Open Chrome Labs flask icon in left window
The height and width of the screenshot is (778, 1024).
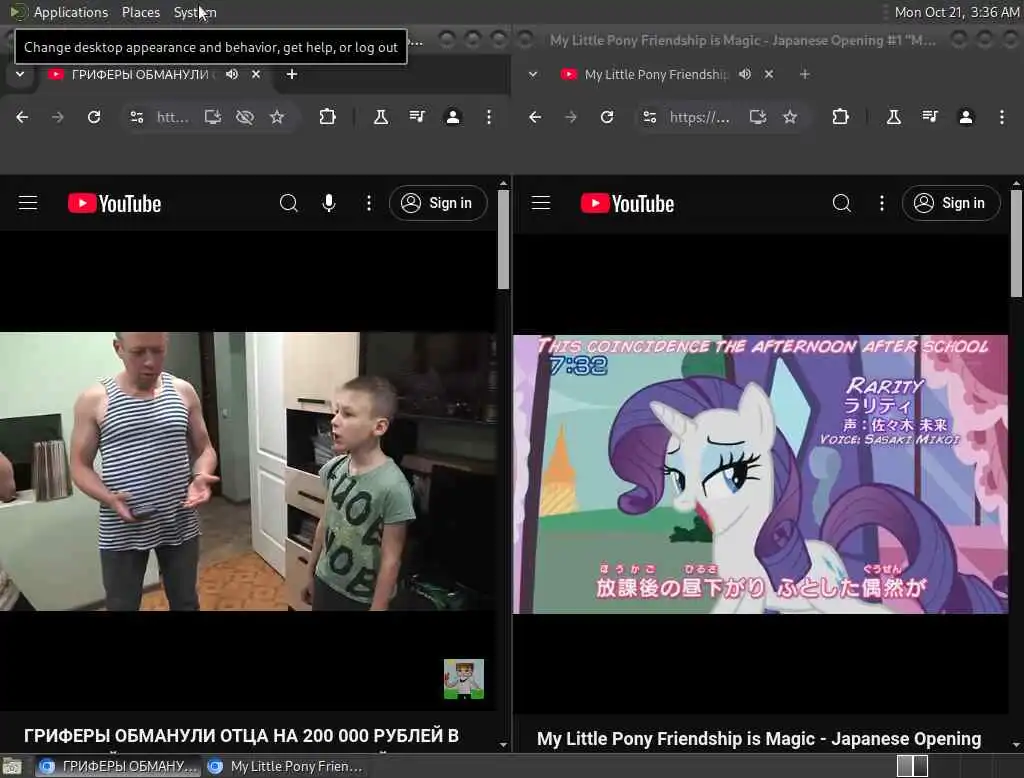[x=381, y=117]
